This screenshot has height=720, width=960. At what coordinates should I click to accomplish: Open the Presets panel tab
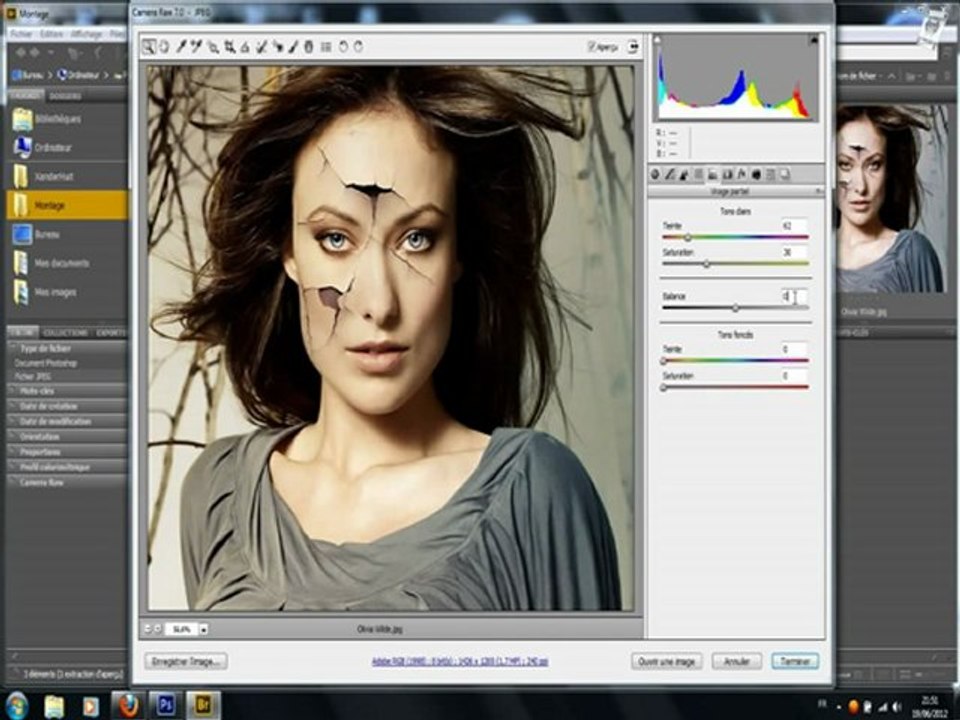tap(770, 174)
